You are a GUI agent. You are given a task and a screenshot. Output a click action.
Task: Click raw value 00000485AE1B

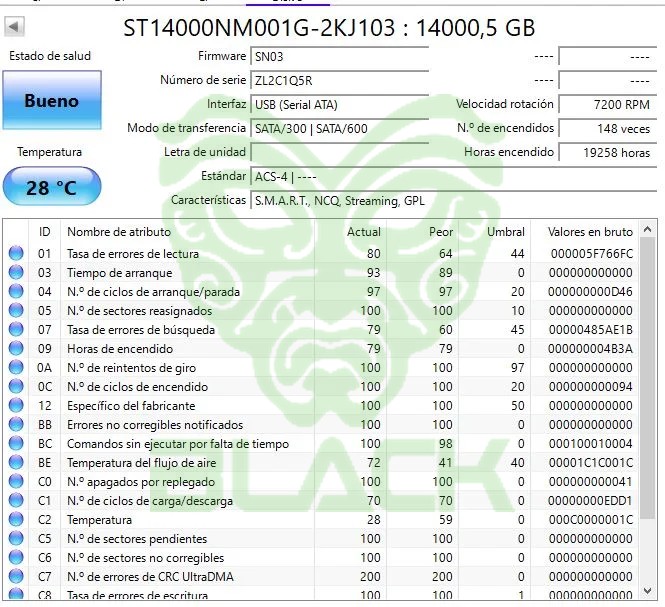(591, 330)
